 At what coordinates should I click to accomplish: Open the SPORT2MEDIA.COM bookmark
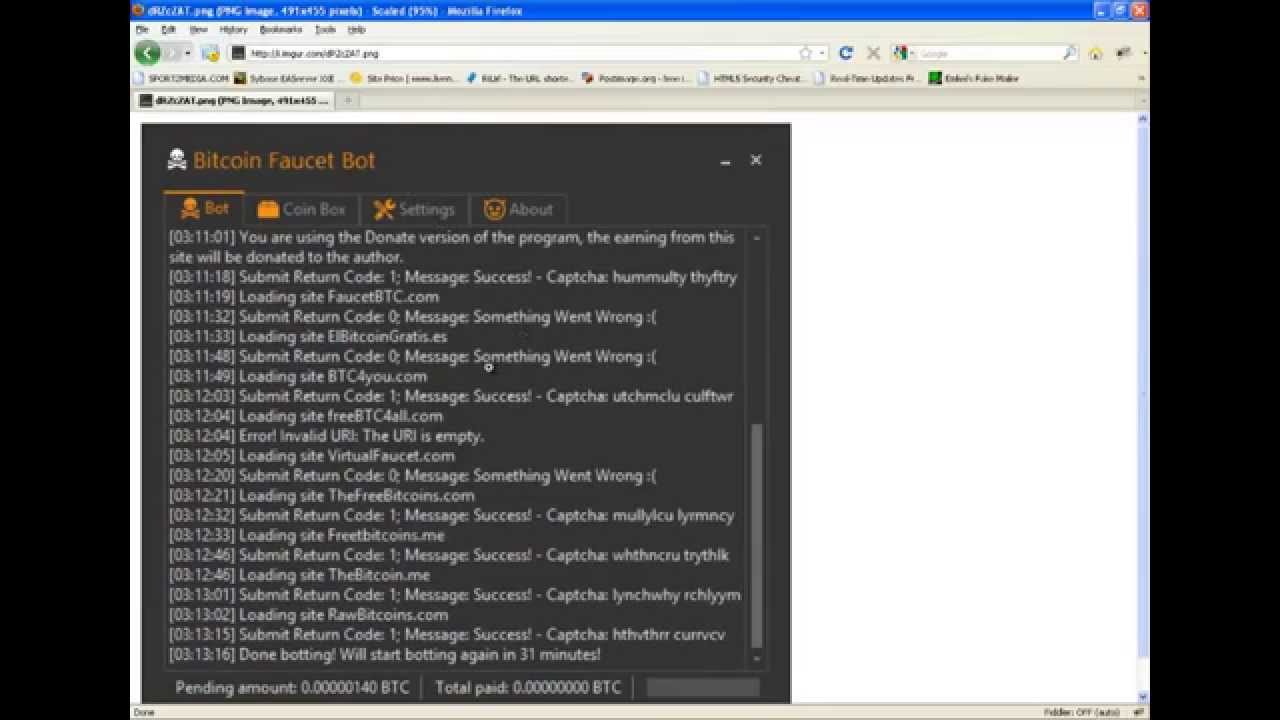point(181,78)
